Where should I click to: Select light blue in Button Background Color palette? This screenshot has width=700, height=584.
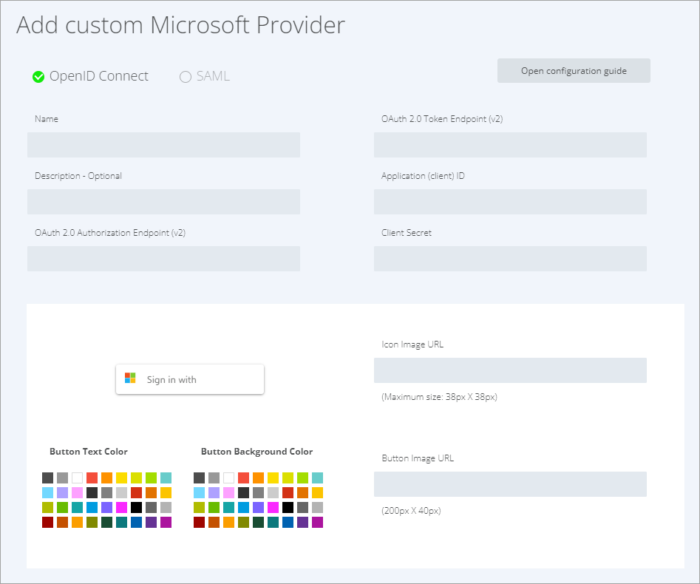(x=199, y=492)
